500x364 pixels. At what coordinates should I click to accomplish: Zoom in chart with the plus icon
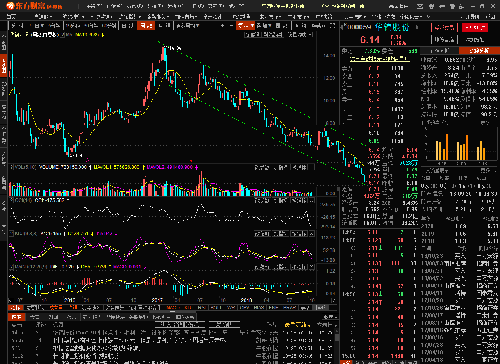[x=222, y=25]
